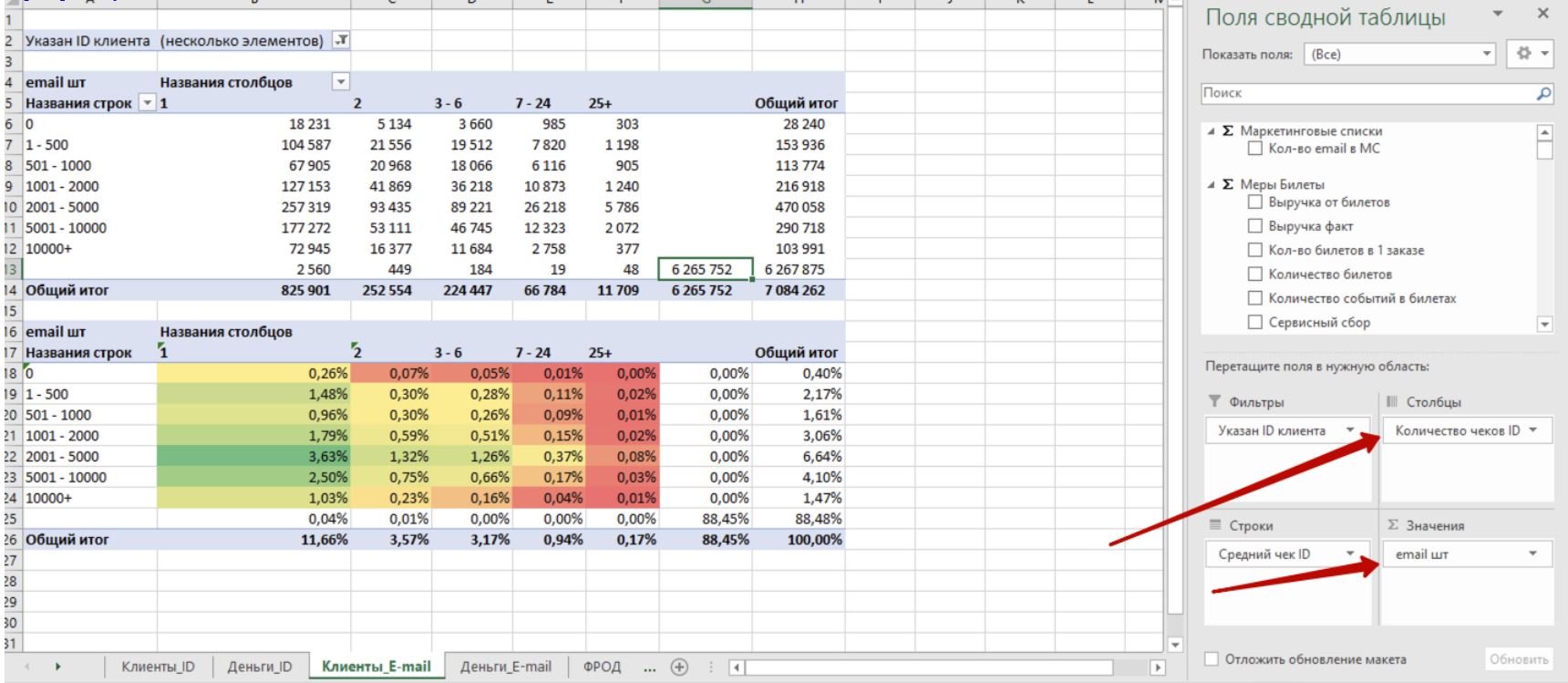The height and width of the screenshot is (683, 1568).
Task: Open the pane options arrow beside the title
Action: [1497, 14]
